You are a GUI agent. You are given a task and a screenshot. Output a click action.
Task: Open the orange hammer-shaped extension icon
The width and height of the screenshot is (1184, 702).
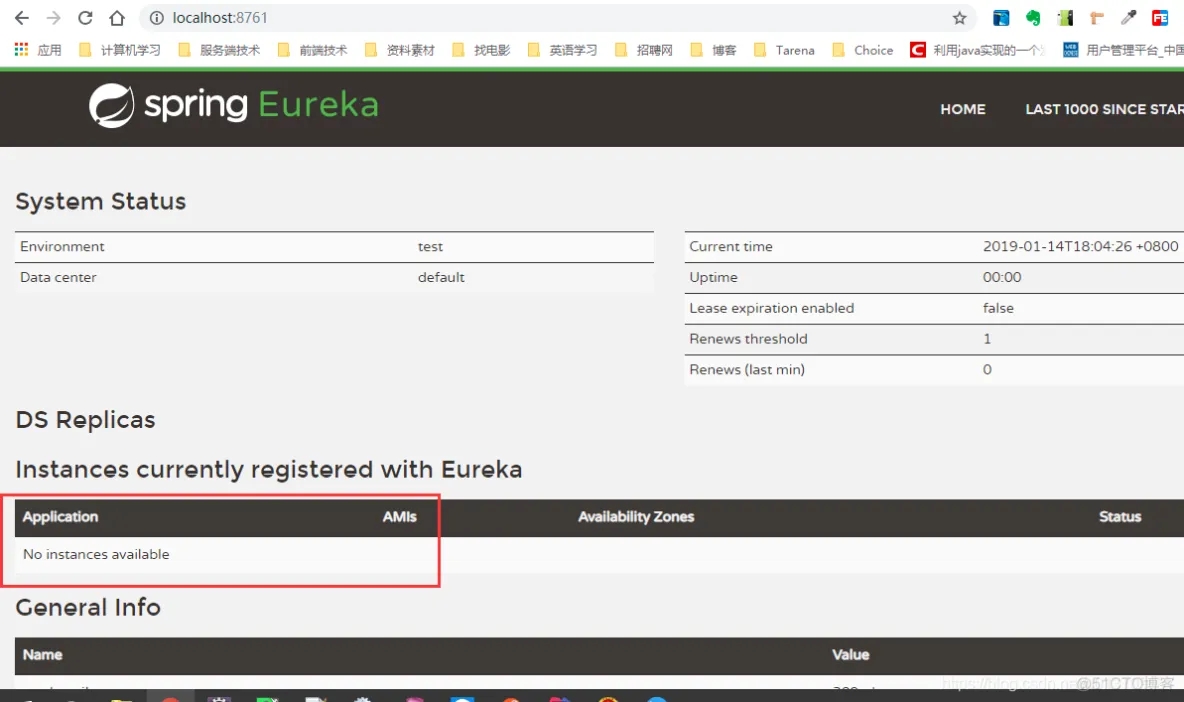pos(1096,18)
